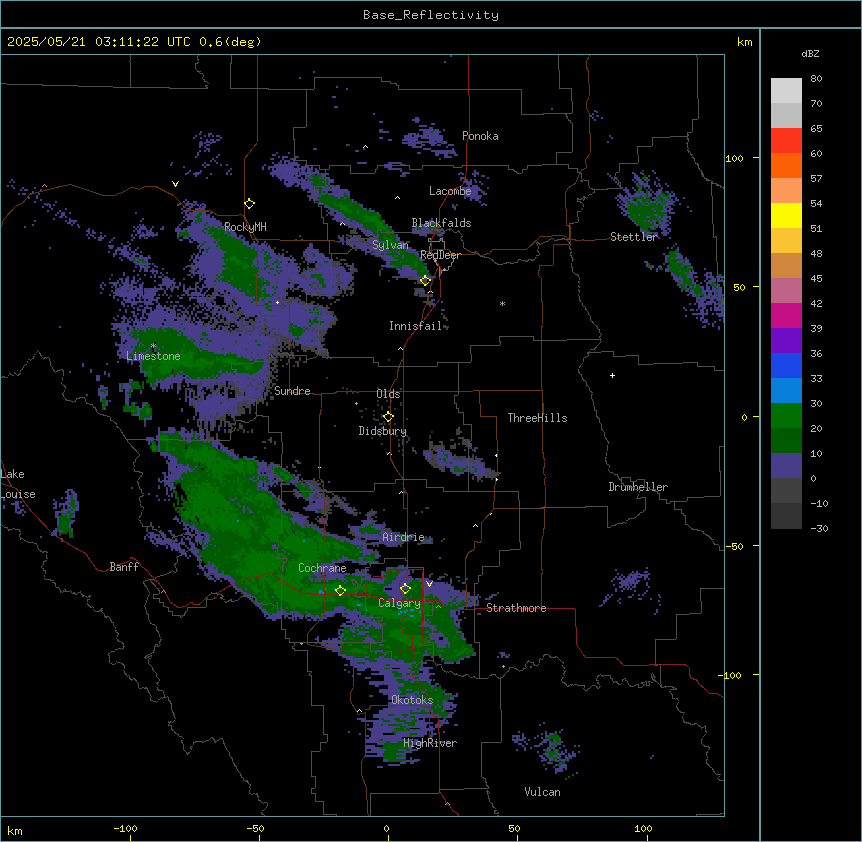Click the Cochrane town label

click(322, 568)
